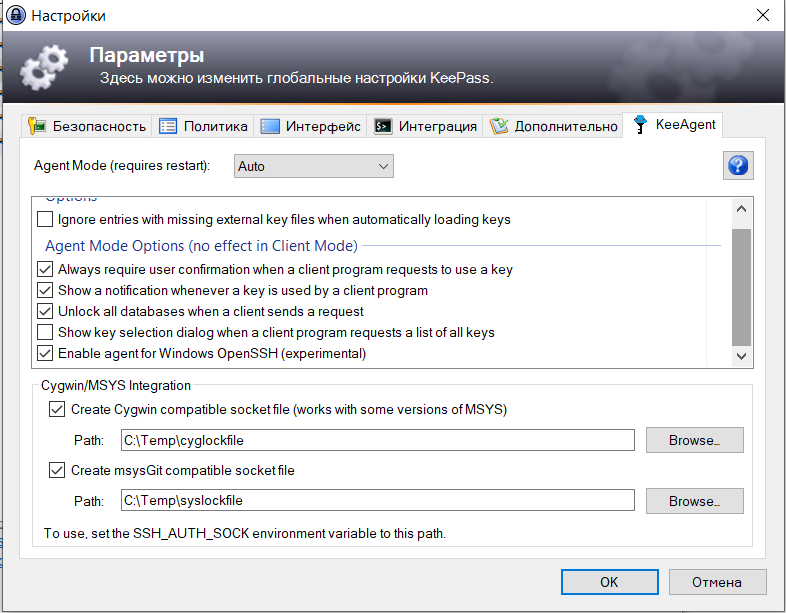
Task: Toggle Show key selection dialog checkbox
Action: [45, 332]
